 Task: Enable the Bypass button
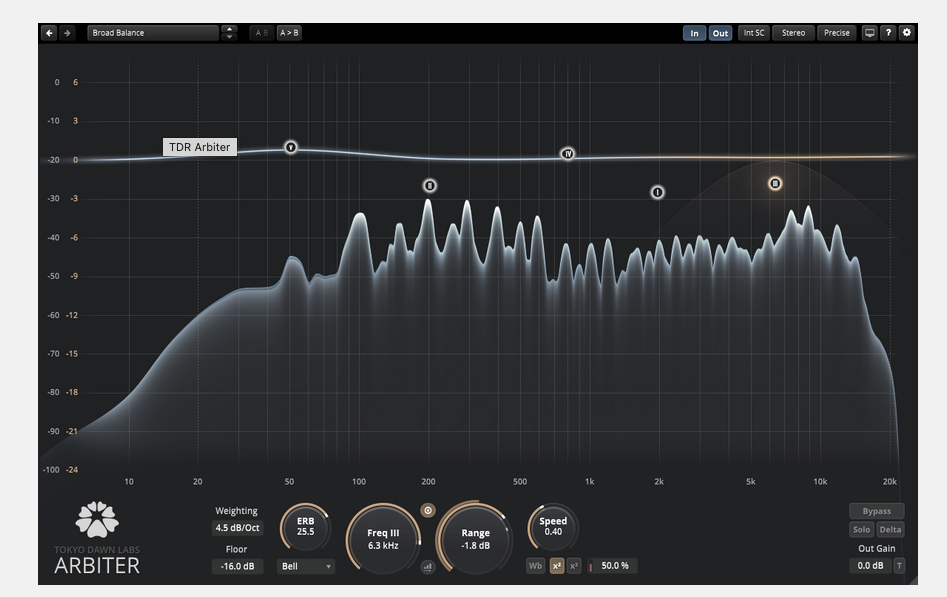coord(876,511)
